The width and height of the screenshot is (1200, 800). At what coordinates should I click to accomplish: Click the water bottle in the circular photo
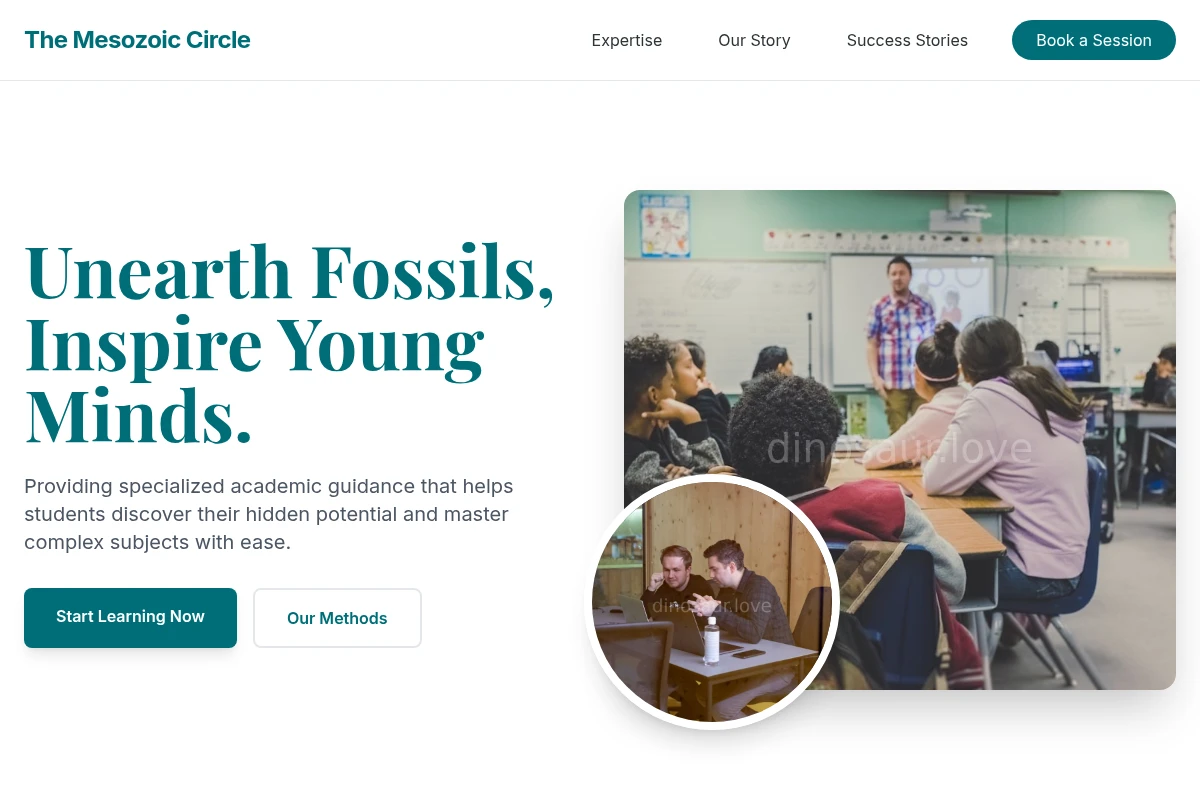711,640
